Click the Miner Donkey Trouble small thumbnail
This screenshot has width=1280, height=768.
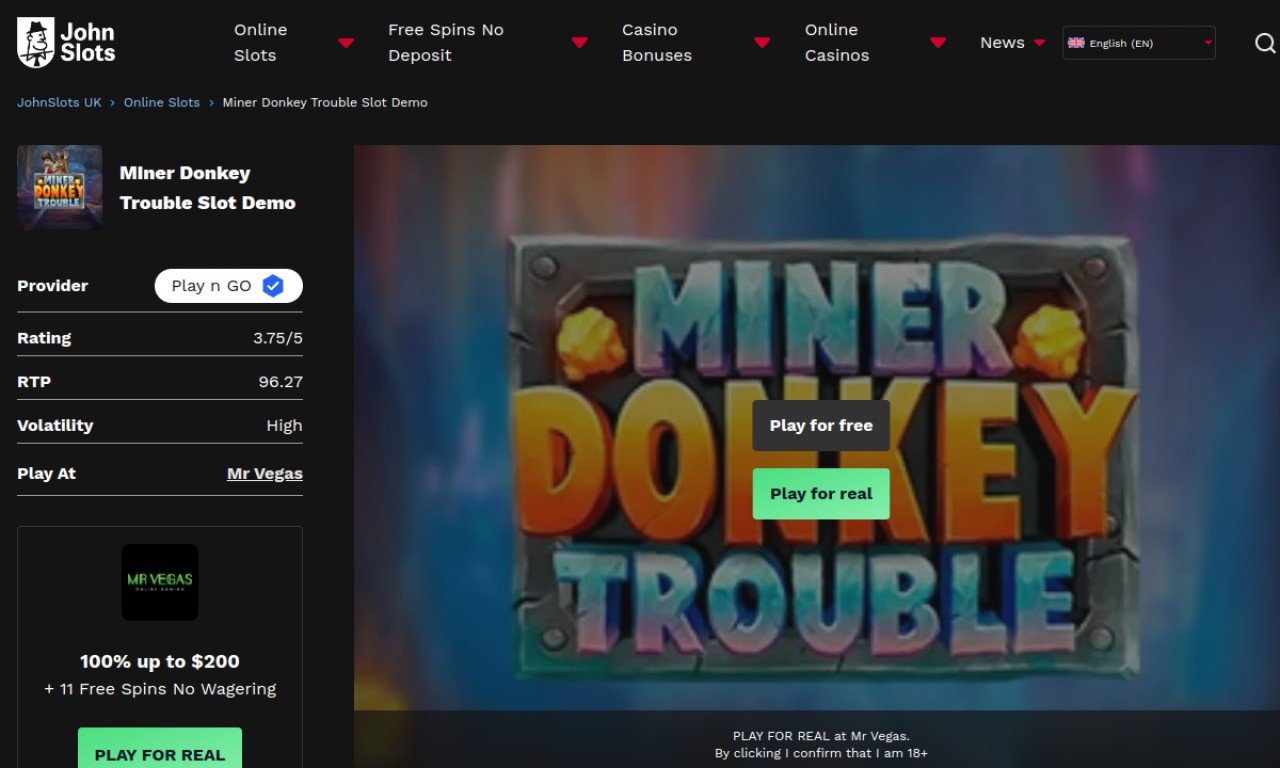pyautogui.click(x=59, y=188)
